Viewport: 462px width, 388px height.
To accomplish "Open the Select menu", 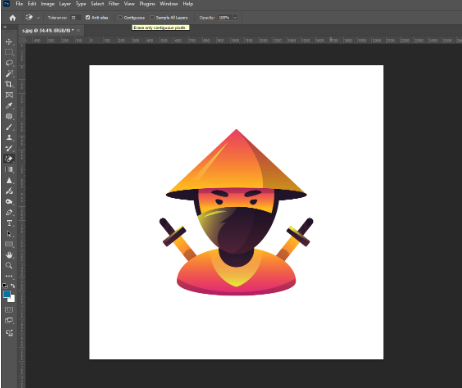I will tap(97, 4).
